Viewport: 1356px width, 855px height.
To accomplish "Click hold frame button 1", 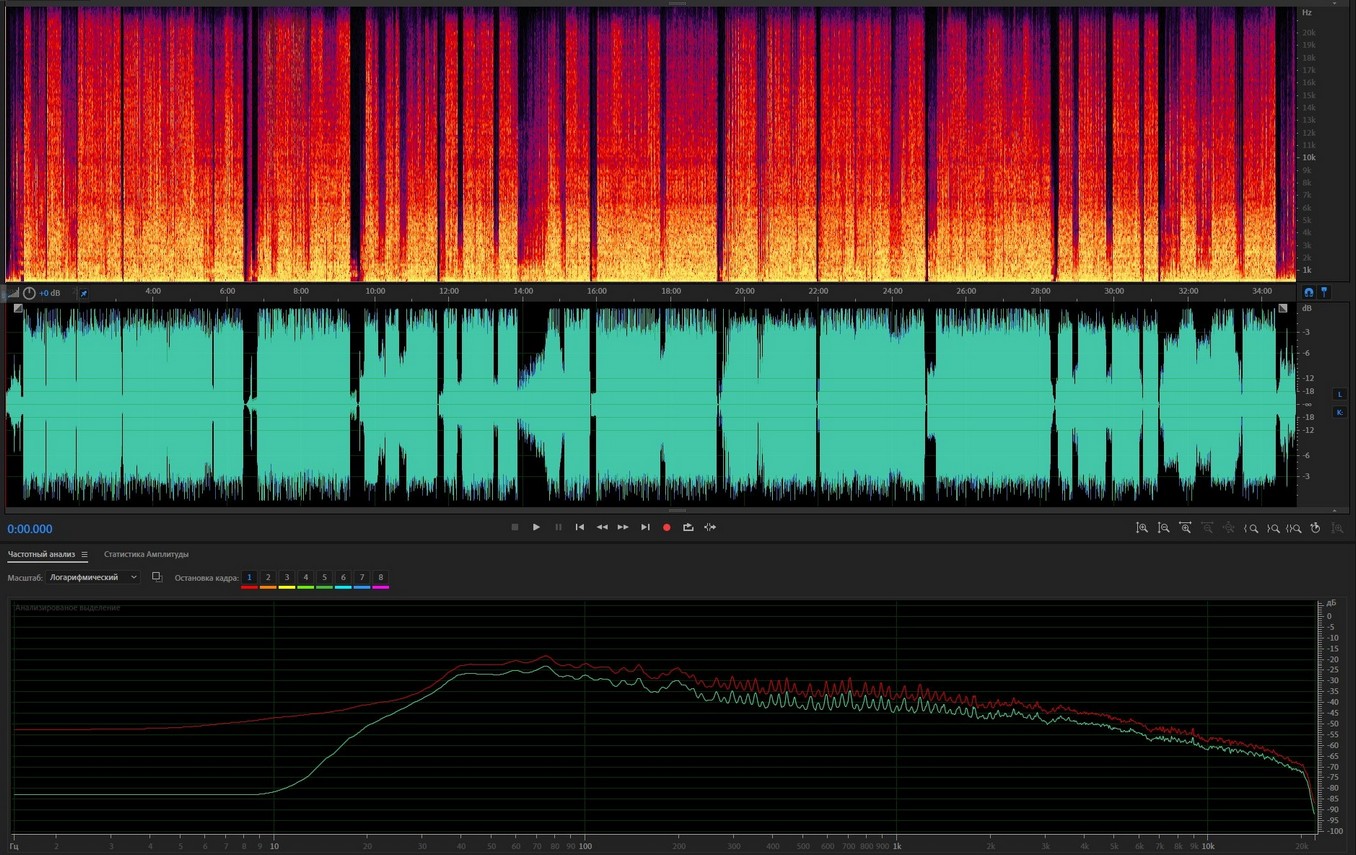I will tap(250, 577).
